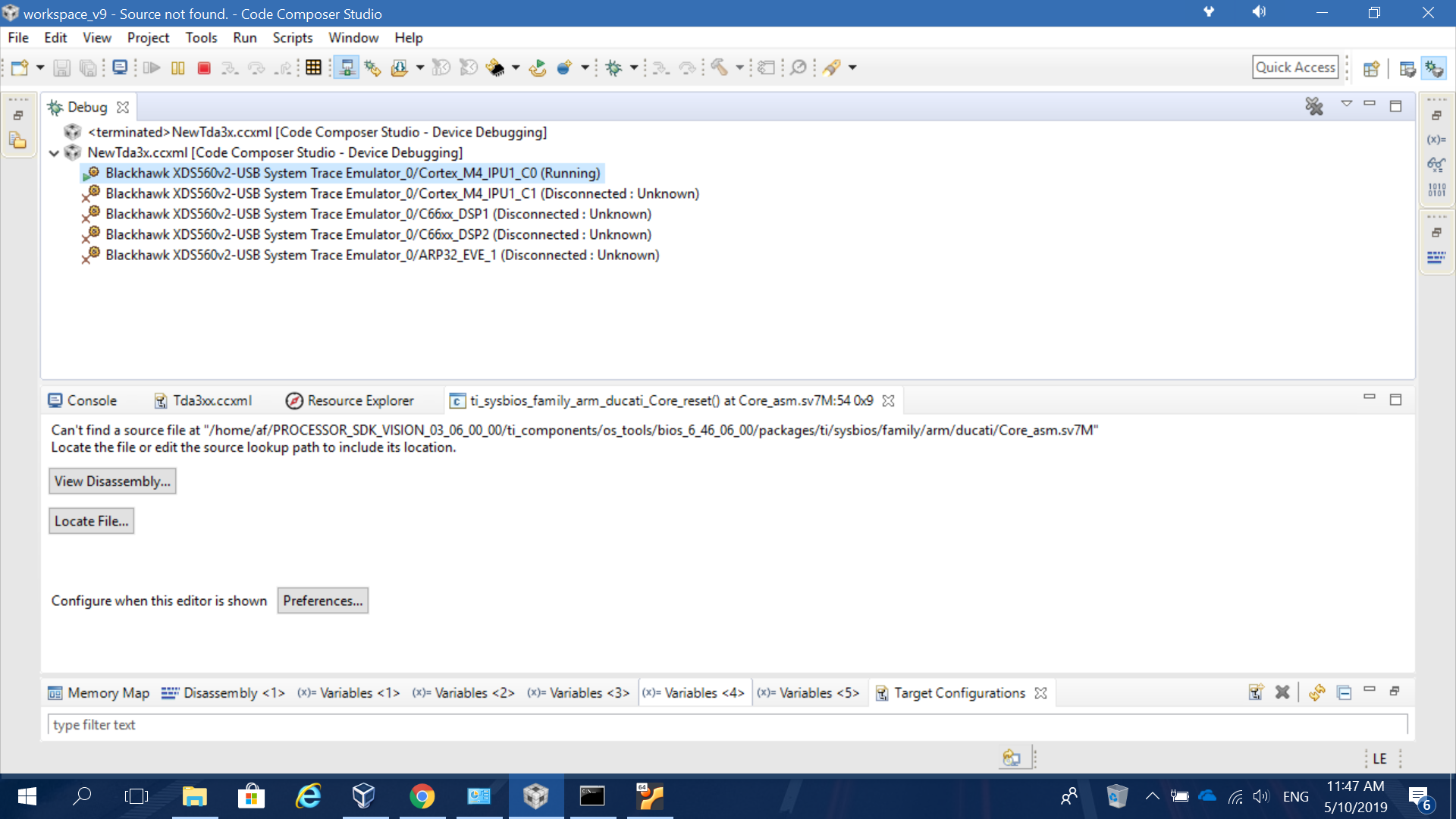Click the Save toolbar icon
Viewport: 1456px width, 819px height.
[x=62, y=67]
